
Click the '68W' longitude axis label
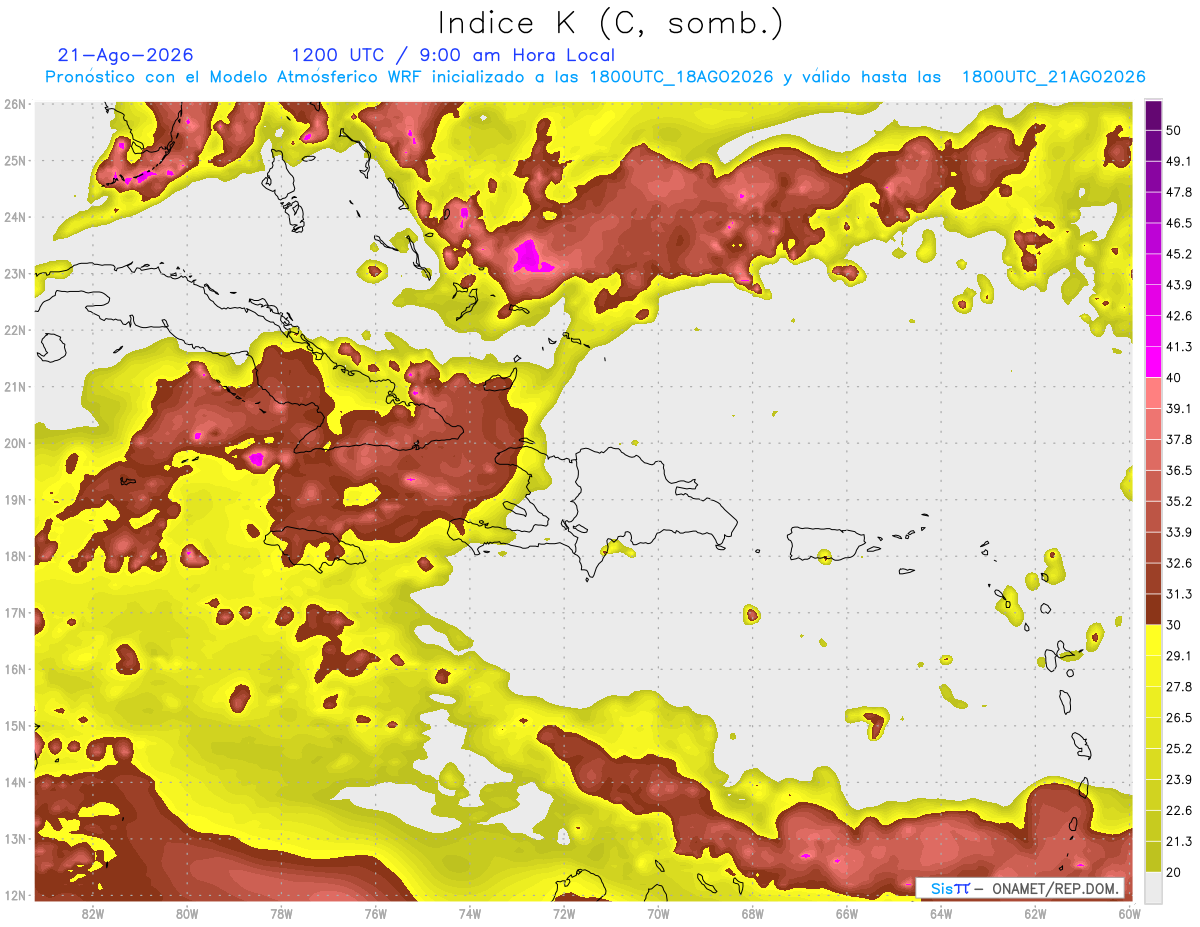753,914
